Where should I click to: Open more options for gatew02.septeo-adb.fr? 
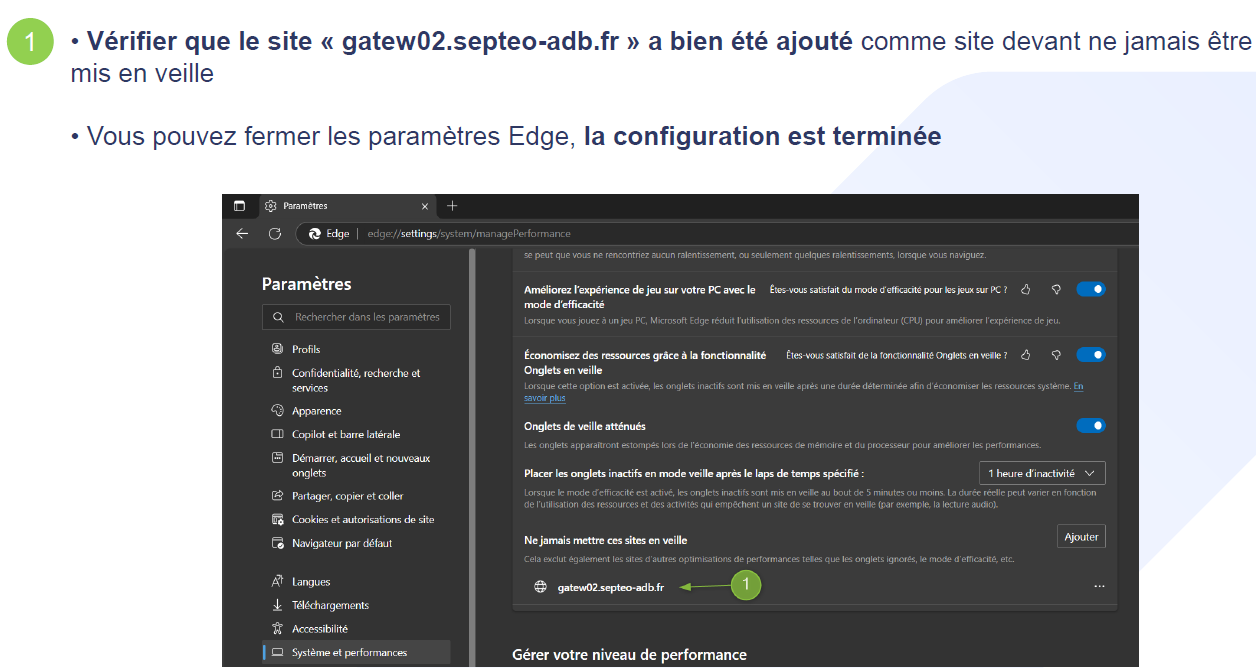point(1099,587)
